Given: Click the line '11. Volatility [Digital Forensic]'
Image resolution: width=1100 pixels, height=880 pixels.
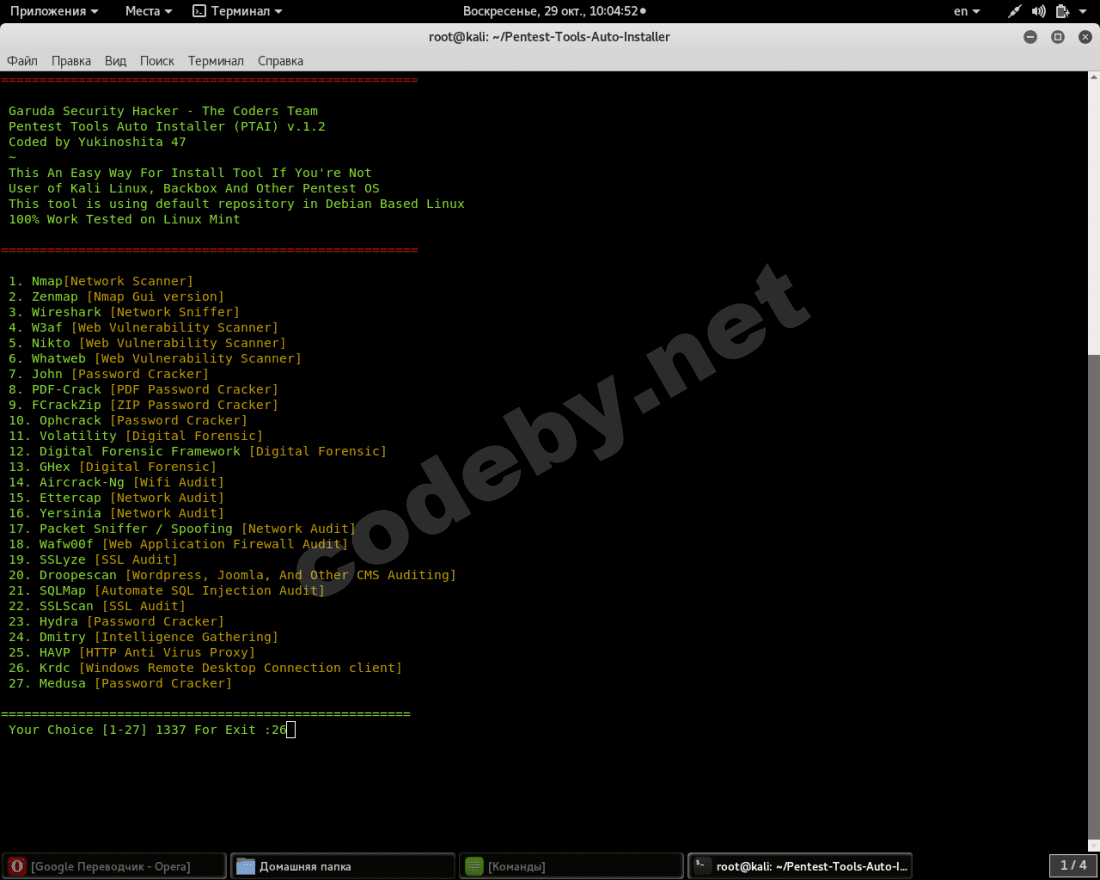Looking at the screenshot, I should pos(135,436).
